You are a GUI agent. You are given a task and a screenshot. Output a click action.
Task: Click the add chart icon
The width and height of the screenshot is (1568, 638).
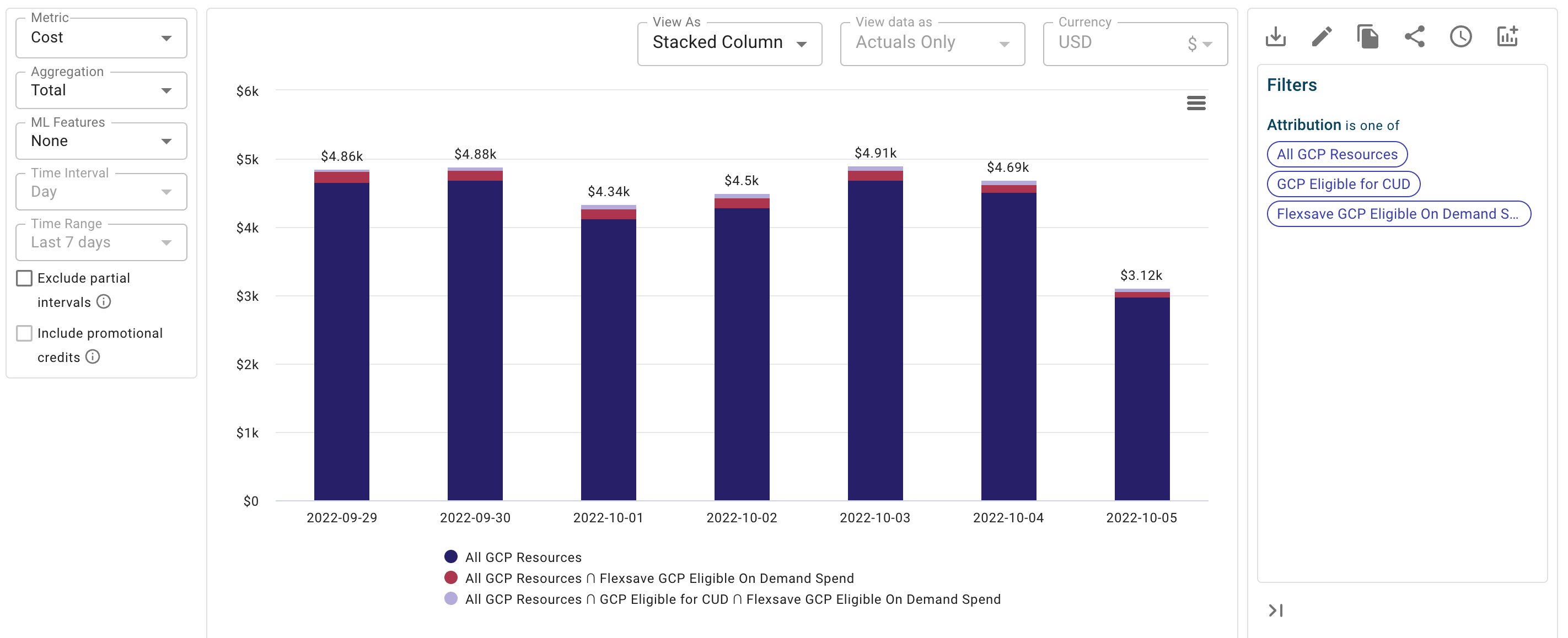click(x=1507, y=36)
